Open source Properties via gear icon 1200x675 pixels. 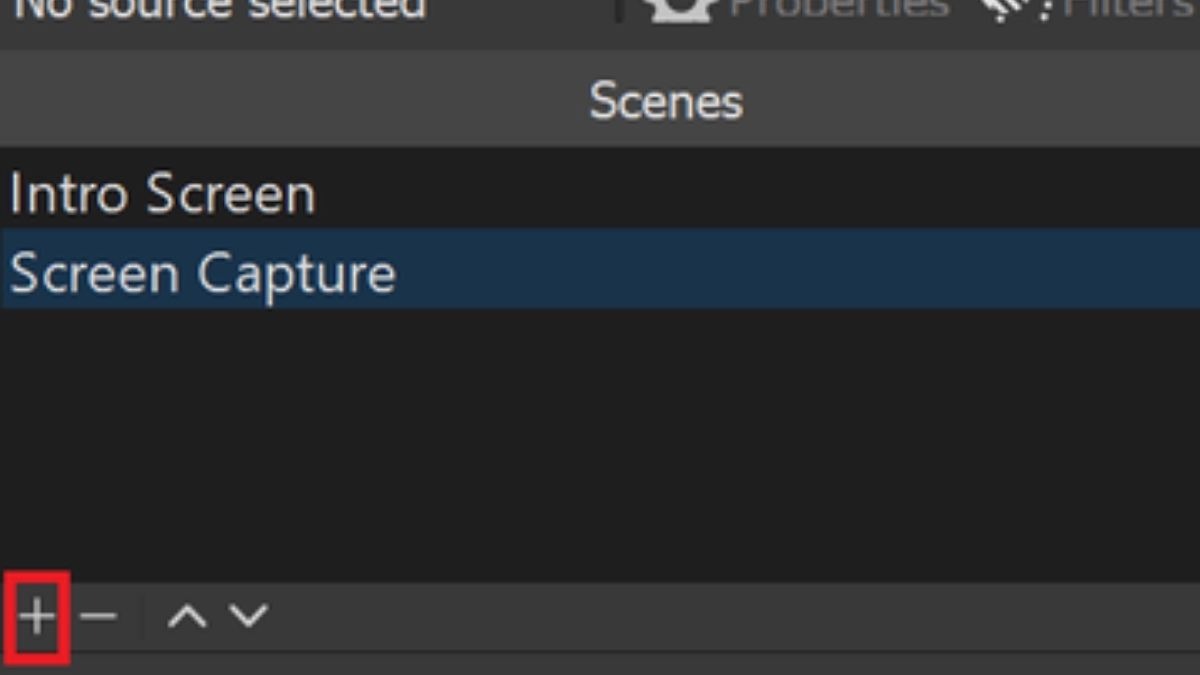[680, 10]
